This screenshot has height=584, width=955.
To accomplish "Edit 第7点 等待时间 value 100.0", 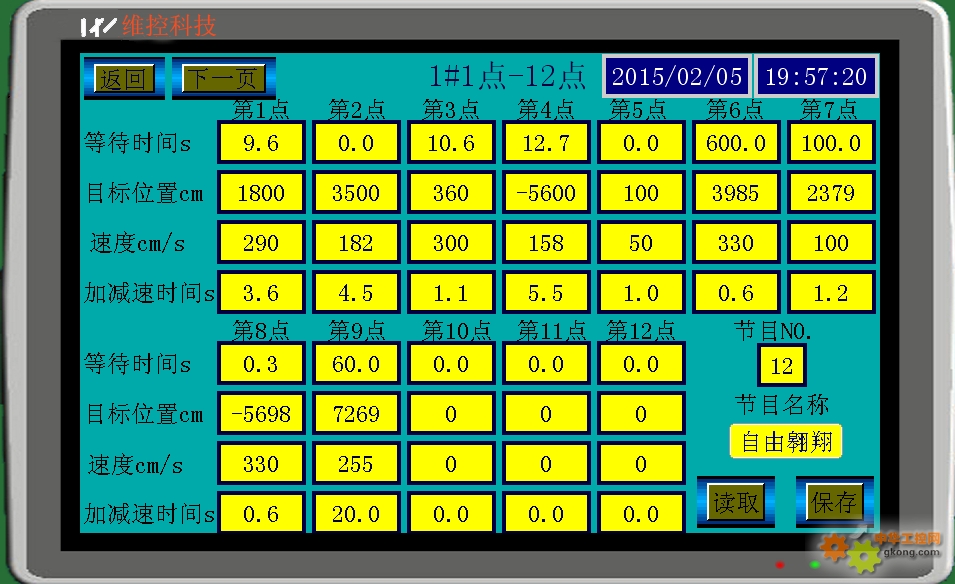I will click(x=831, y=142).
